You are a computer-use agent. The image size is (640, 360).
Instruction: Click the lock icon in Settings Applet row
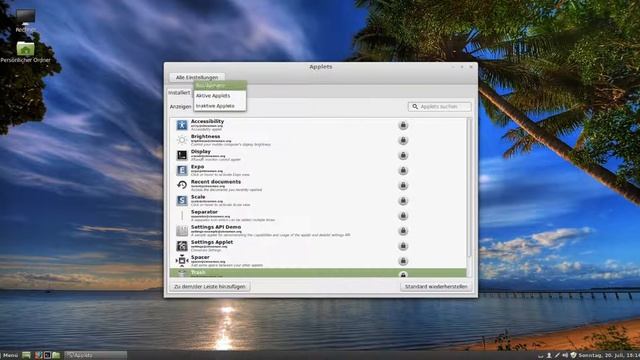[403, 246]
